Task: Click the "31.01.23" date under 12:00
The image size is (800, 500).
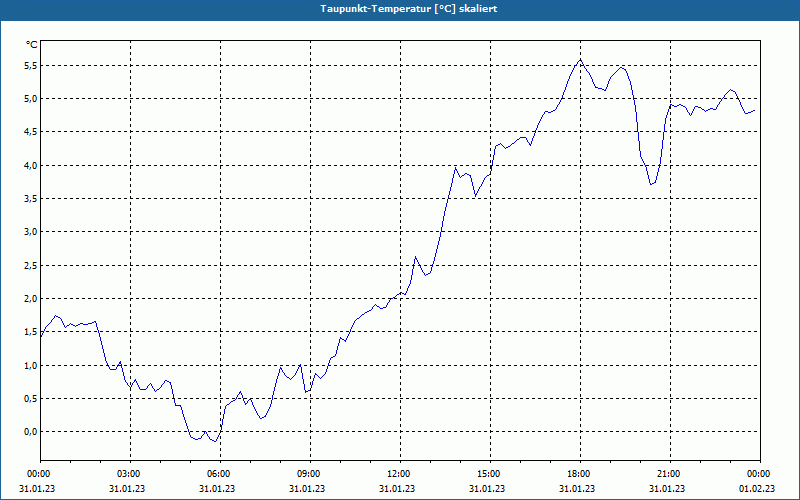Action: tap(397, 489)
